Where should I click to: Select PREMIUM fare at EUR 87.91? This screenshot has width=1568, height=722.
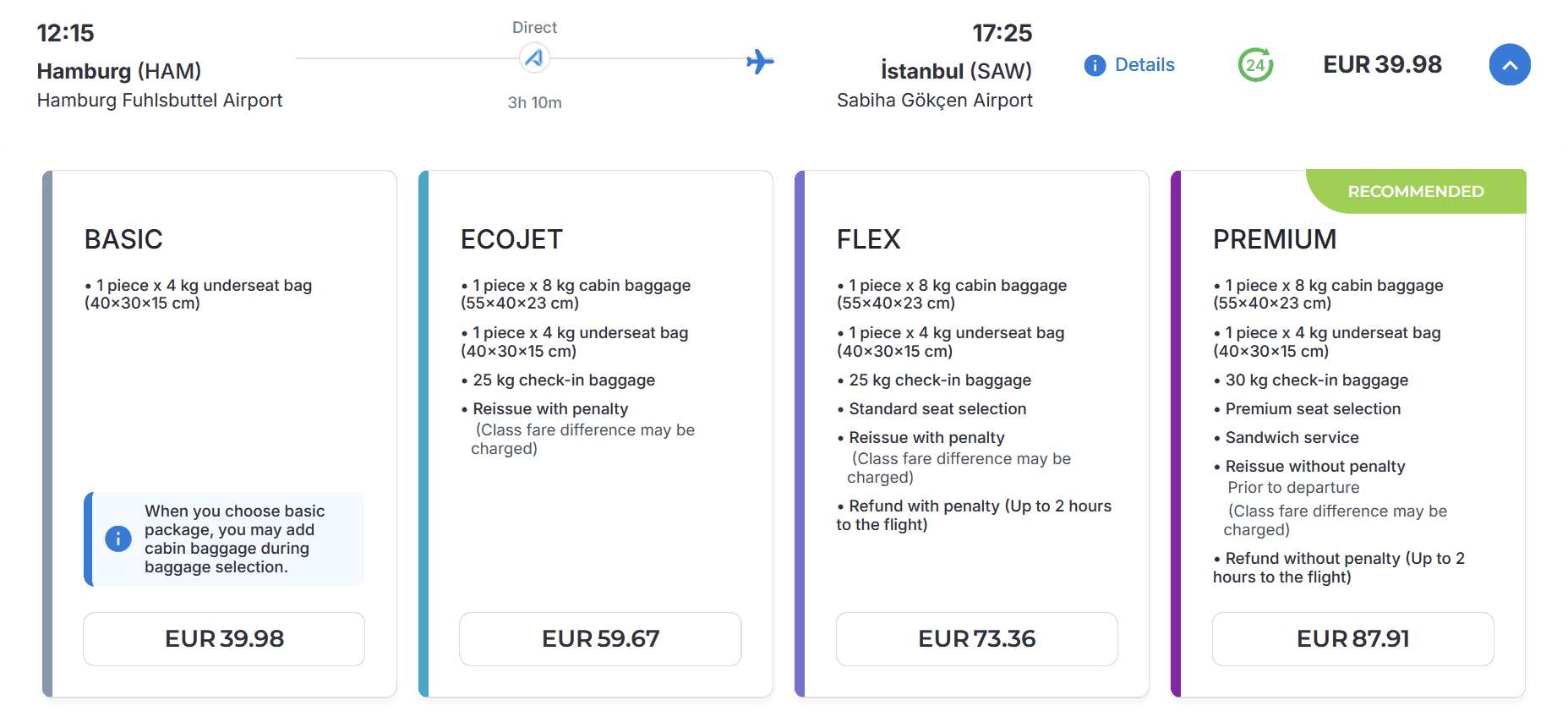[x=1352, y=639]
